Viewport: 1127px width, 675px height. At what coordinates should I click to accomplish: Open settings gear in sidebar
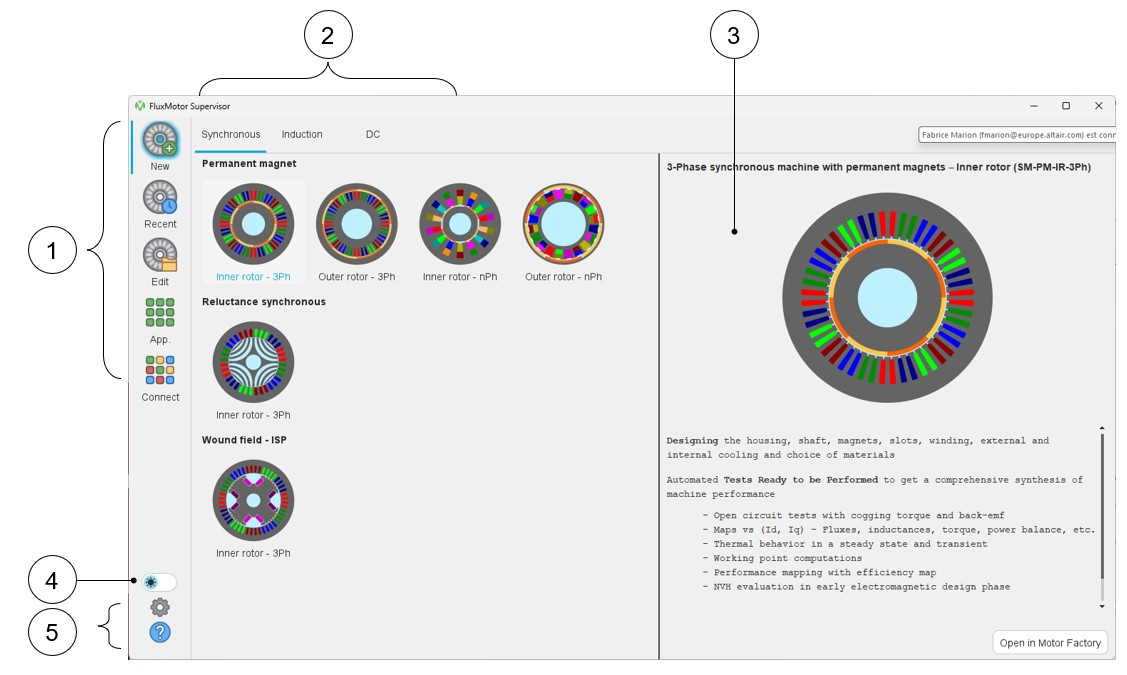[x=160, y=607]
